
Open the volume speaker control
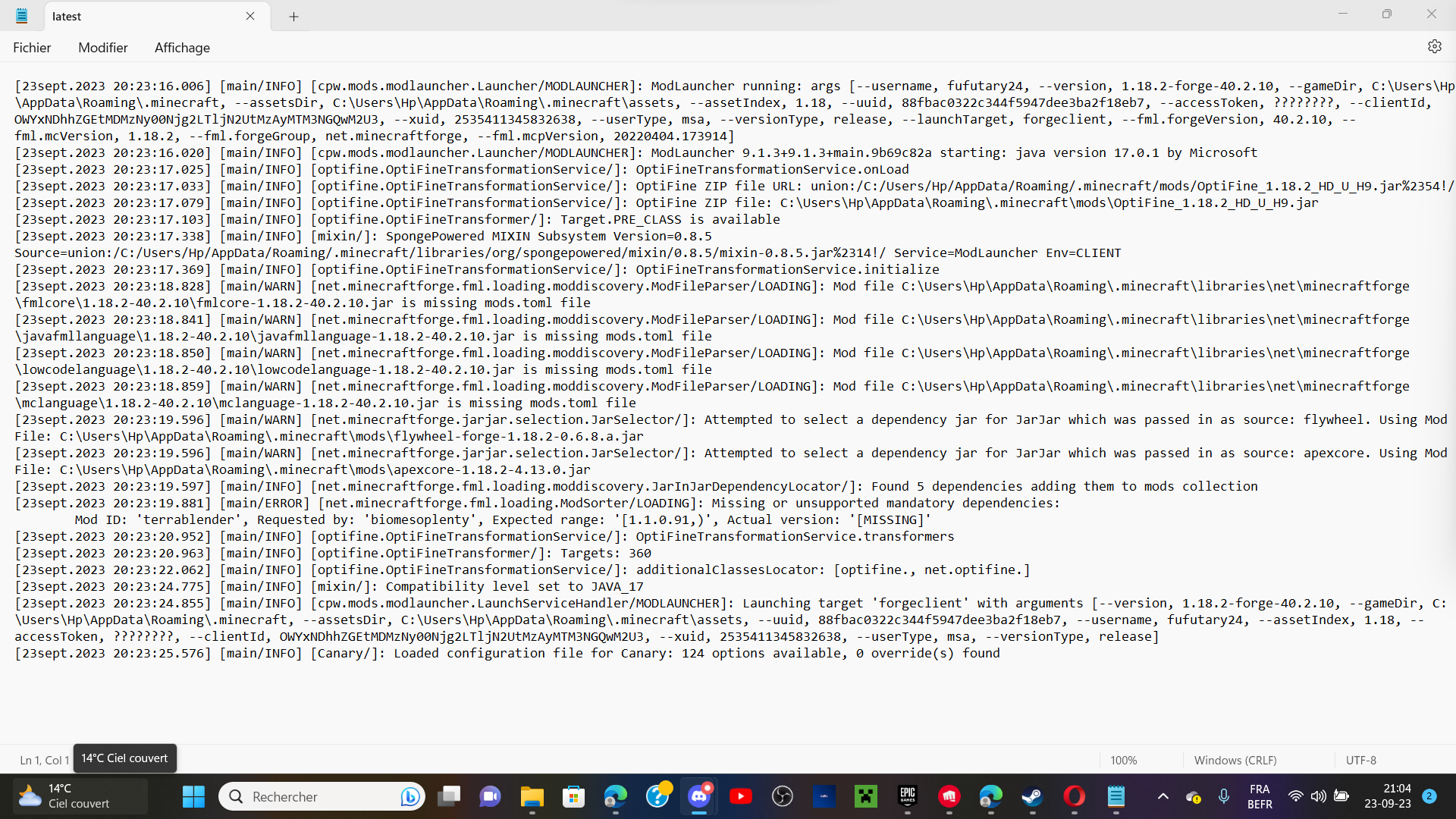point(1319,796)
